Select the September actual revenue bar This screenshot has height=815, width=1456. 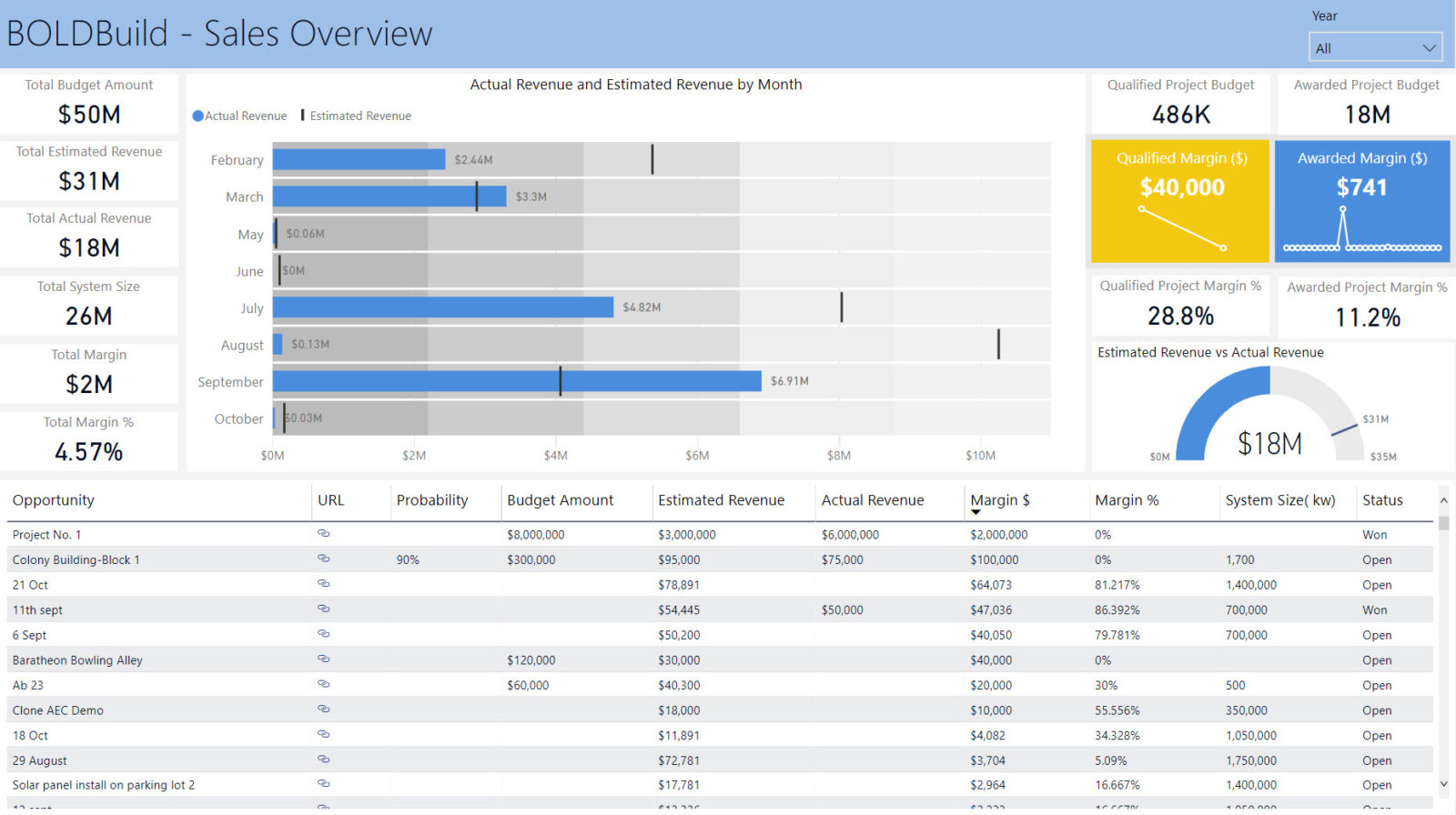click(x=517, y=381)
